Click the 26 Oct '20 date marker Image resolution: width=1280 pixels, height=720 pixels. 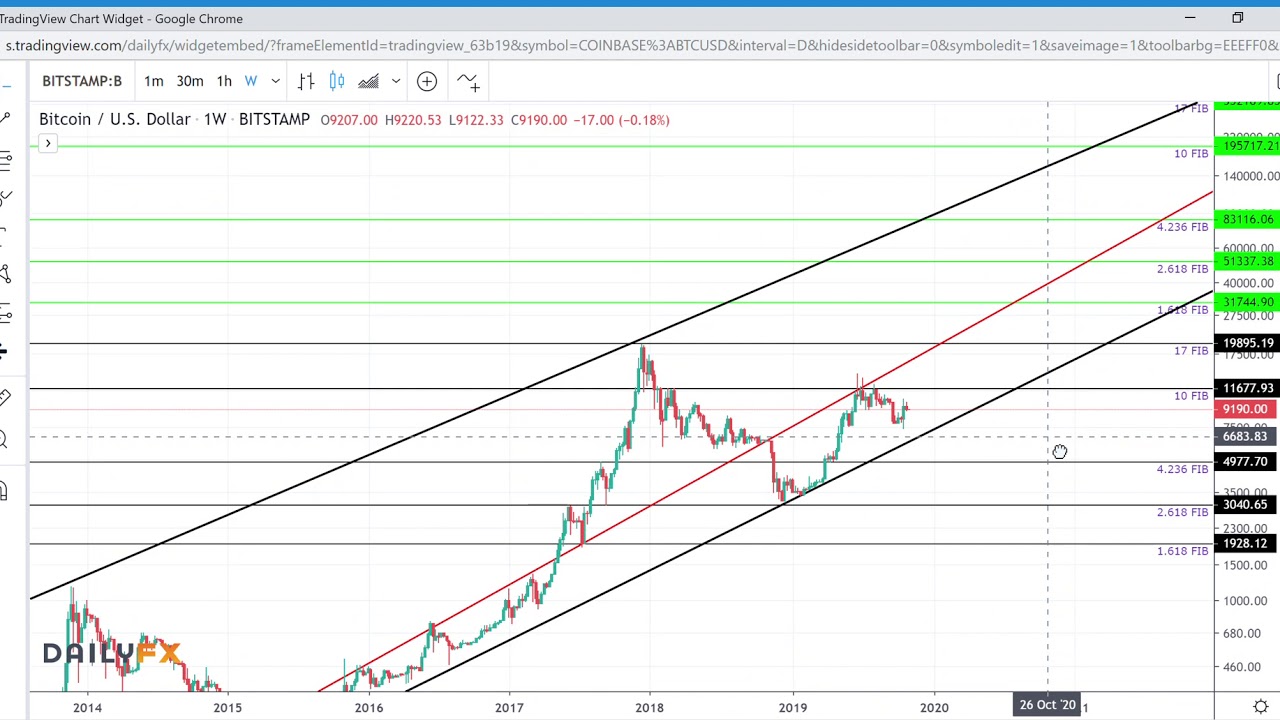(1047, 705)
